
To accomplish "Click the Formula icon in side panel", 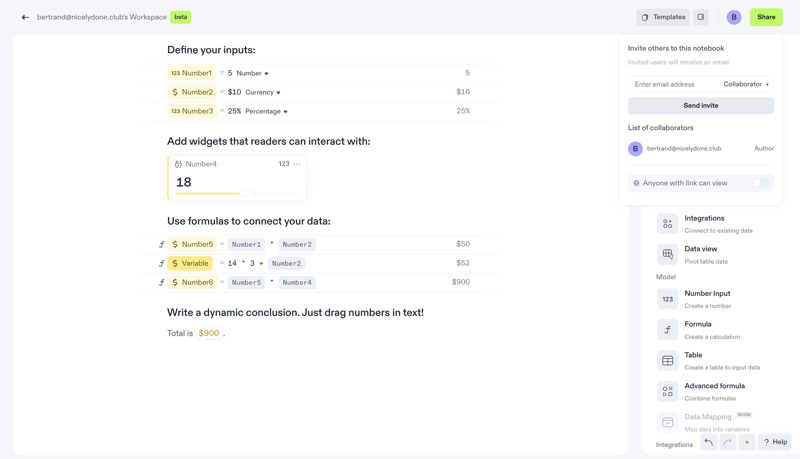I will coord(667,330).
